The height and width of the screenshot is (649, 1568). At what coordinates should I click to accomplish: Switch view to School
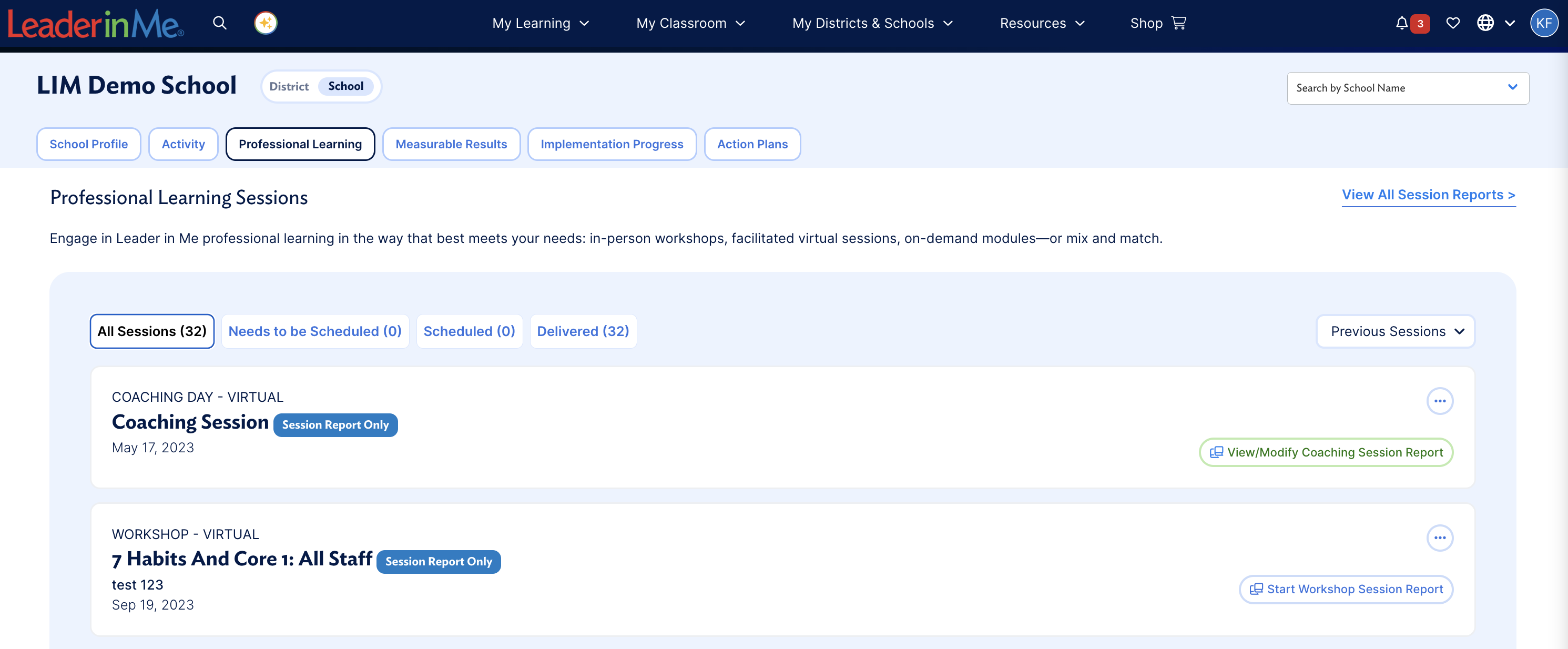pyautogui.click(x=346, y=86)
